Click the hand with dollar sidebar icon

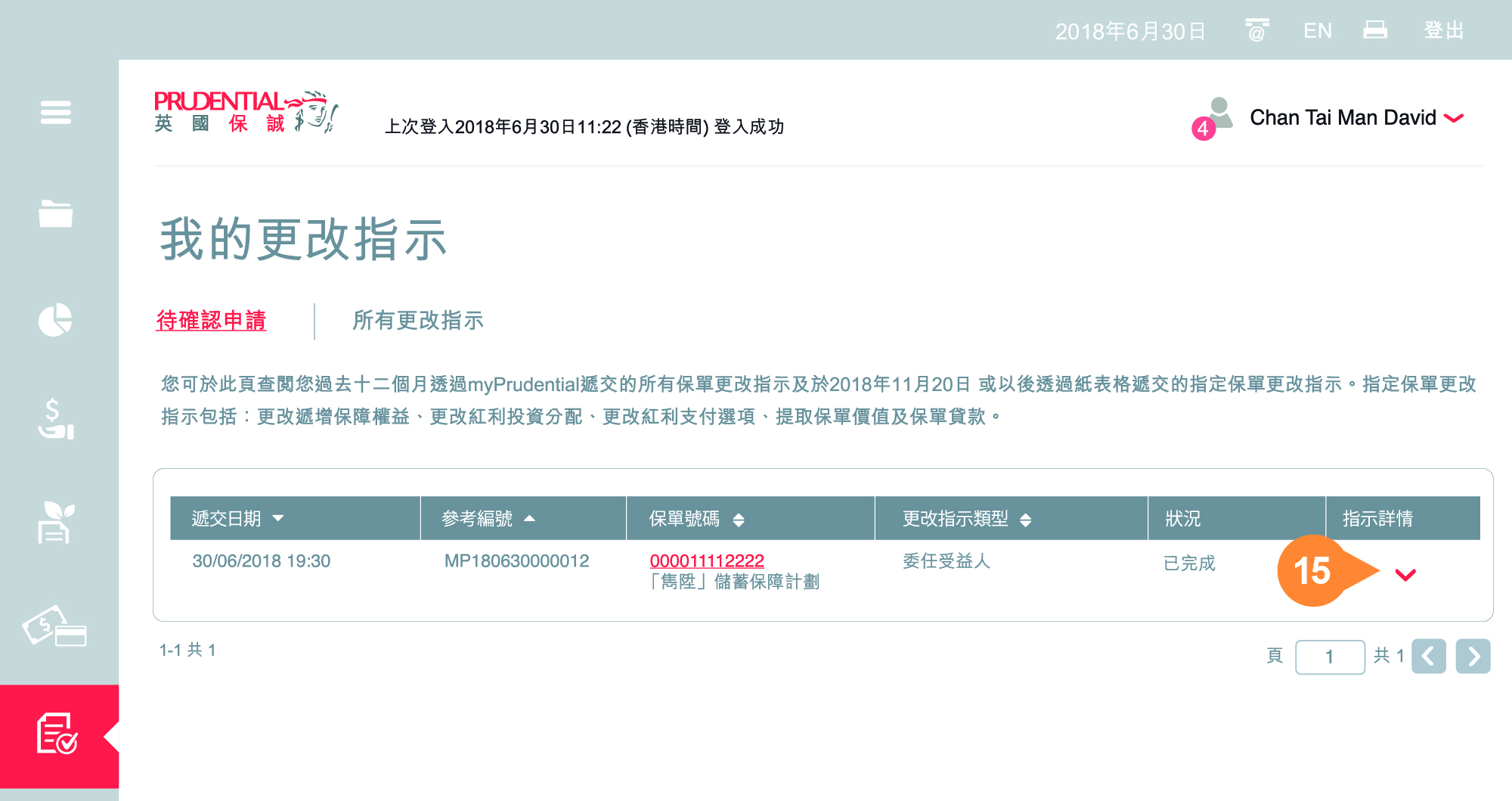[55, 419]
